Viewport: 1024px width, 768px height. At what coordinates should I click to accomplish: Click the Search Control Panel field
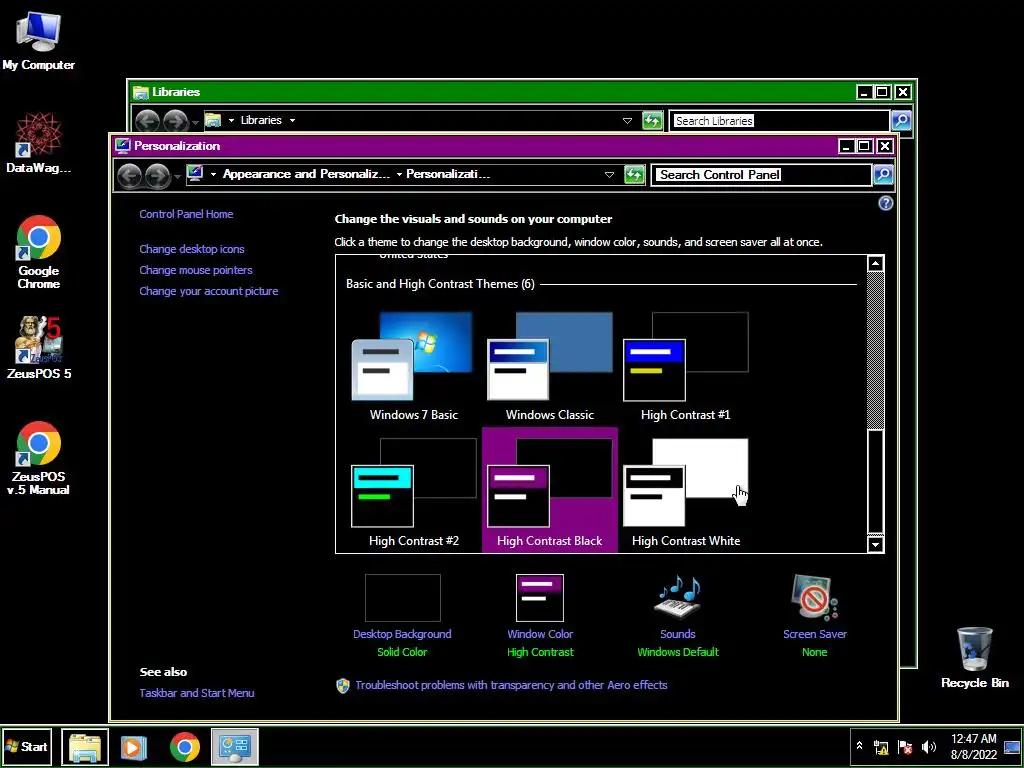762,174
